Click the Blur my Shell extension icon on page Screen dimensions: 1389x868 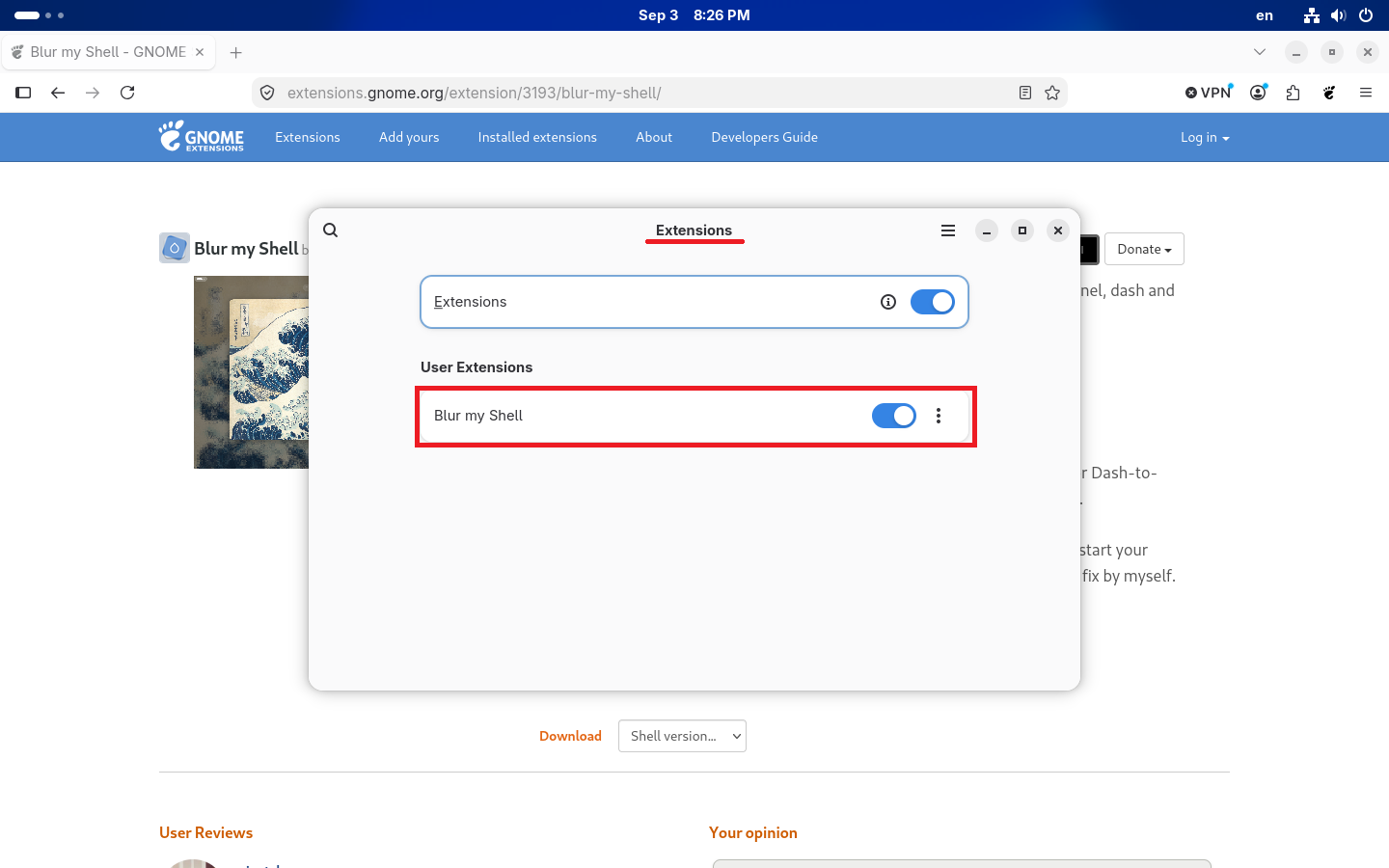coord(175,248)
